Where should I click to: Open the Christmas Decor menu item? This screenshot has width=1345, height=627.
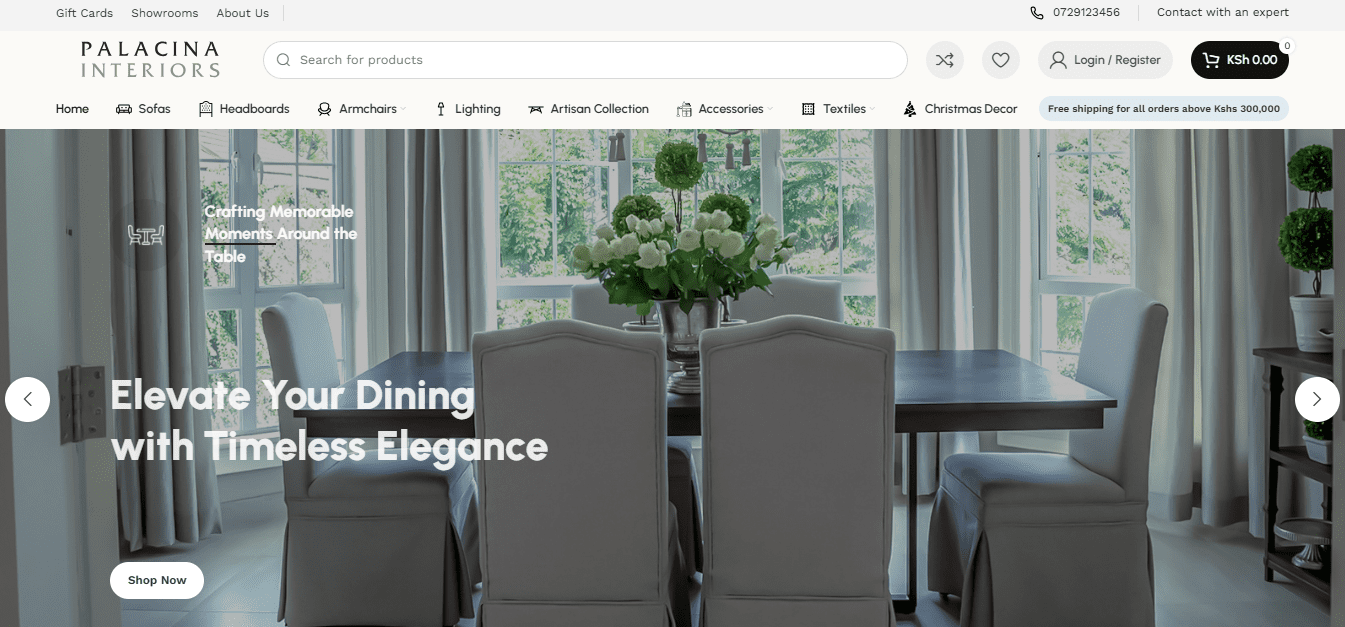pyautogui.click(x=960, y=109)
